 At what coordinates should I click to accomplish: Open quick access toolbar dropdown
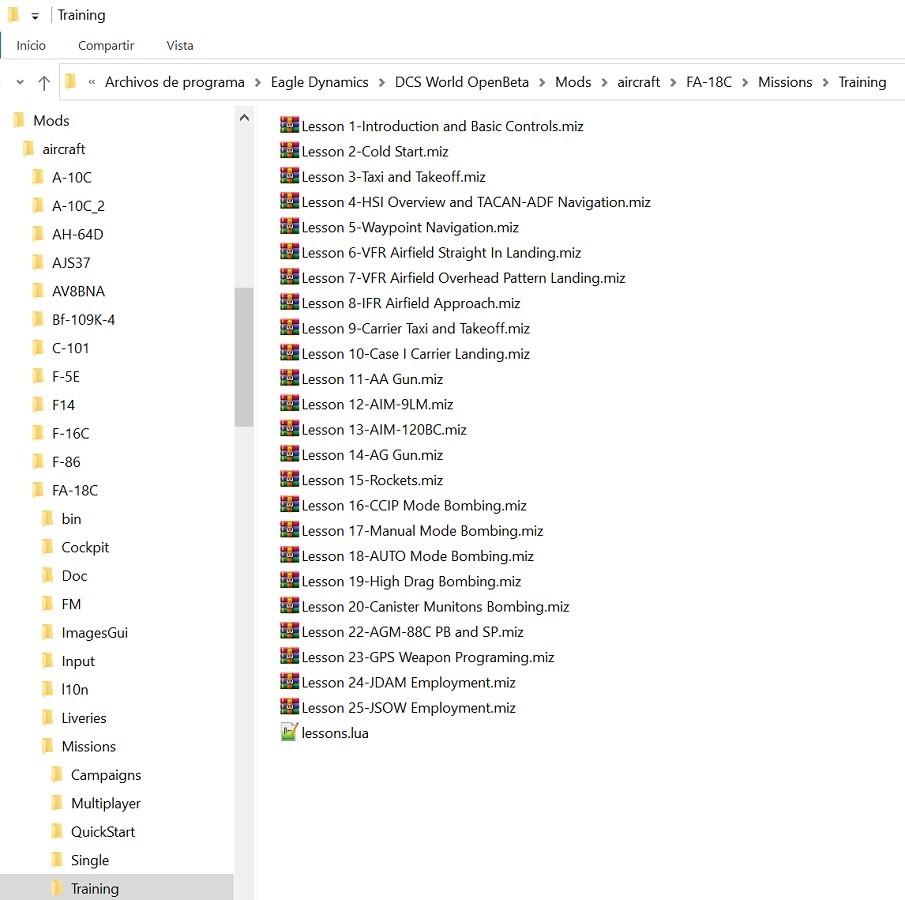point(35,16)
